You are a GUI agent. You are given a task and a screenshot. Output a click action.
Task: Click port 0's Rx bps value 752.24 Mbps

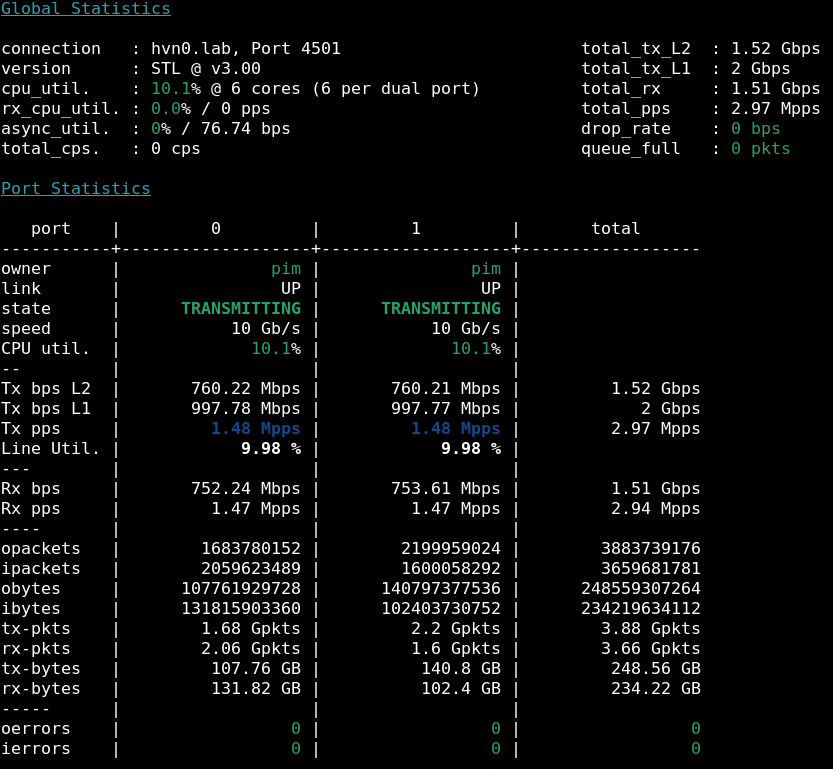click(x=245, y=489)
